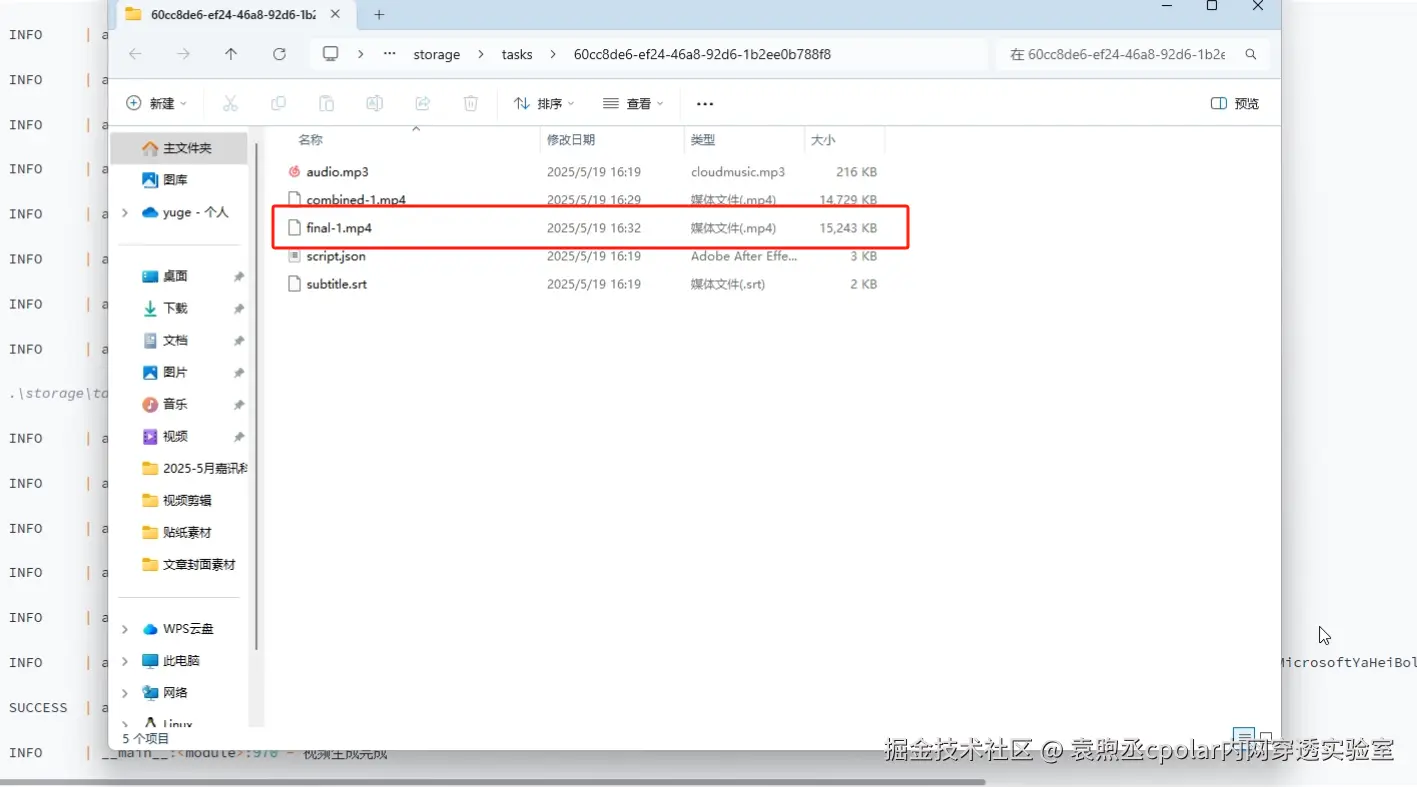
Task: Sort by the 类型 column header
Action: pyautogui.click(x=703, y=140)
